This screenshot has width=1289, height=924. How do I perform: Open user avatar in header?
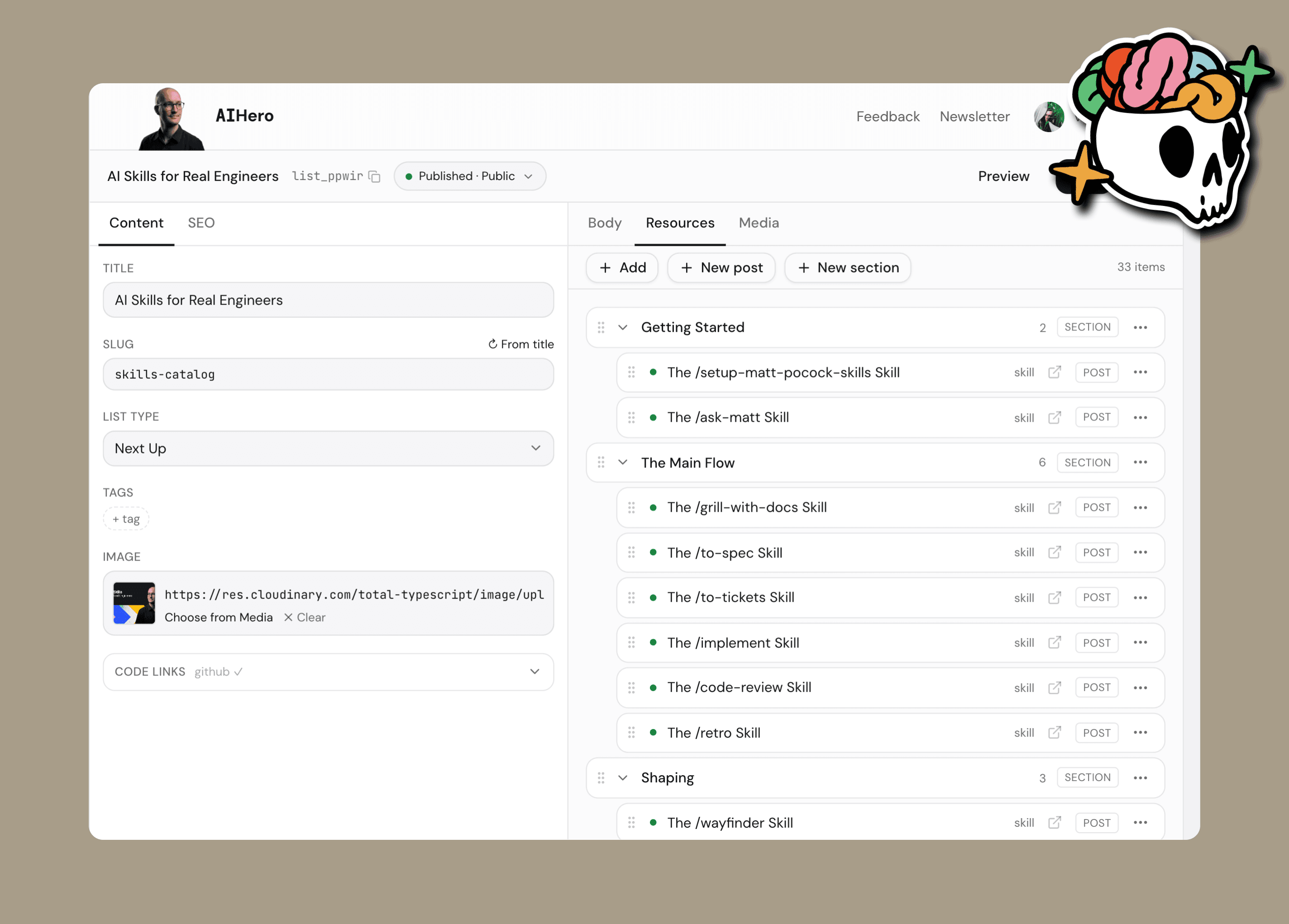click(1049, 117)
